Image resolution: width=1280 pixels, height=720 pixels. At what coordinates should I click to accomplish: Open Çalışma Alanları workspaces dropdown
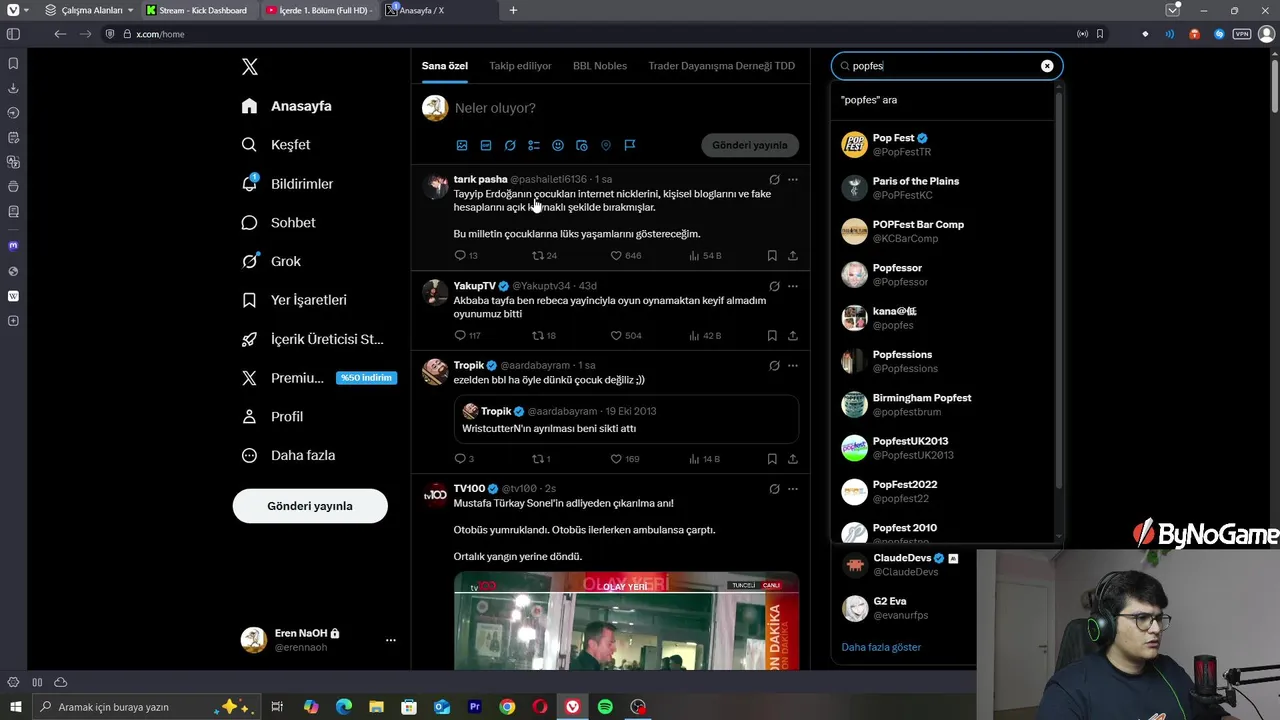point(89,10)
